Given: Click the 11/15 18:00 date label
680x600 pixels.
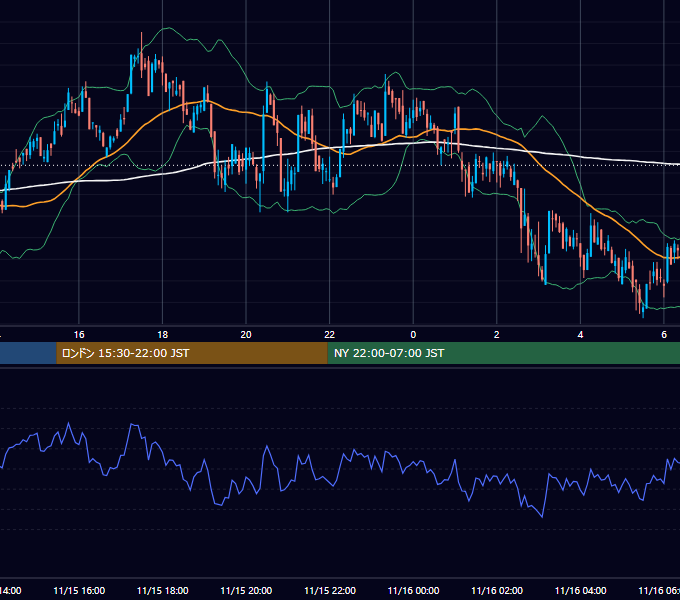Looking at the screenshot, I should tap(163, 590).
